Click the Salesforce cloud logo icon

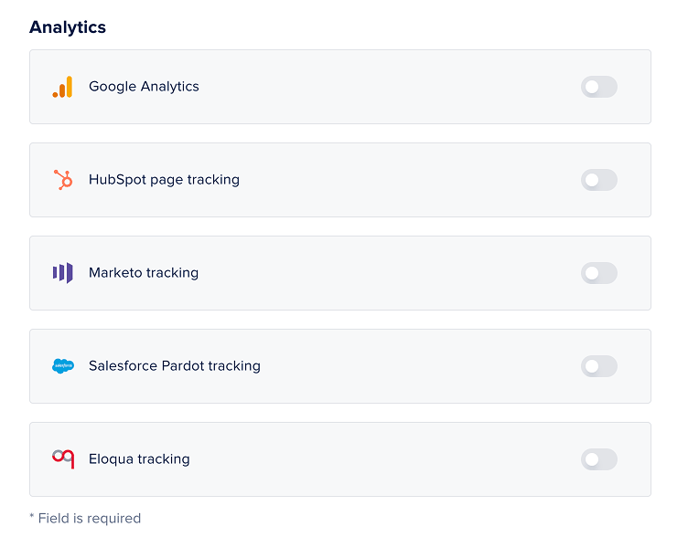pos(63,366)
